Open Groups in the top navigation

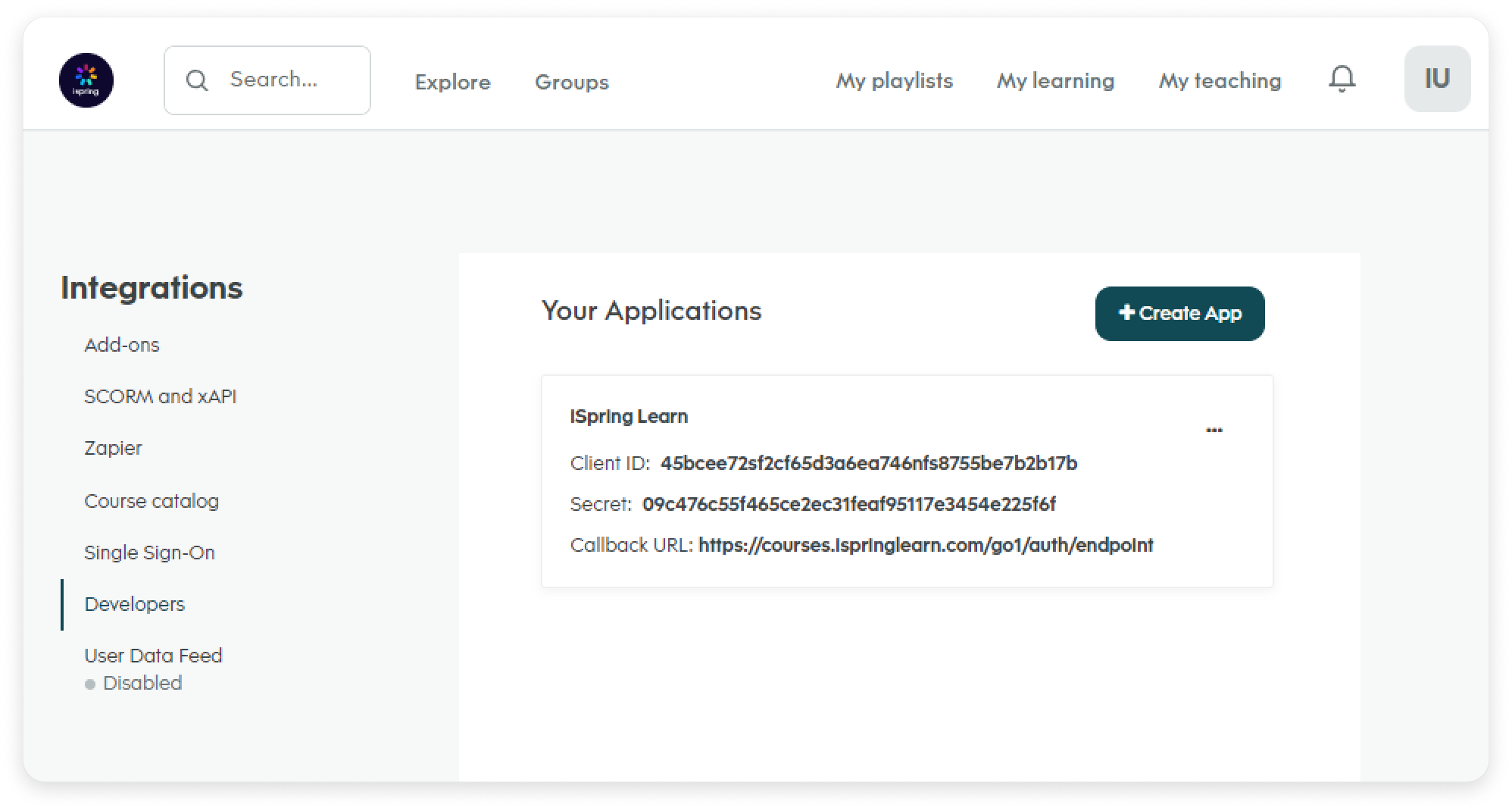pos(572,82)
